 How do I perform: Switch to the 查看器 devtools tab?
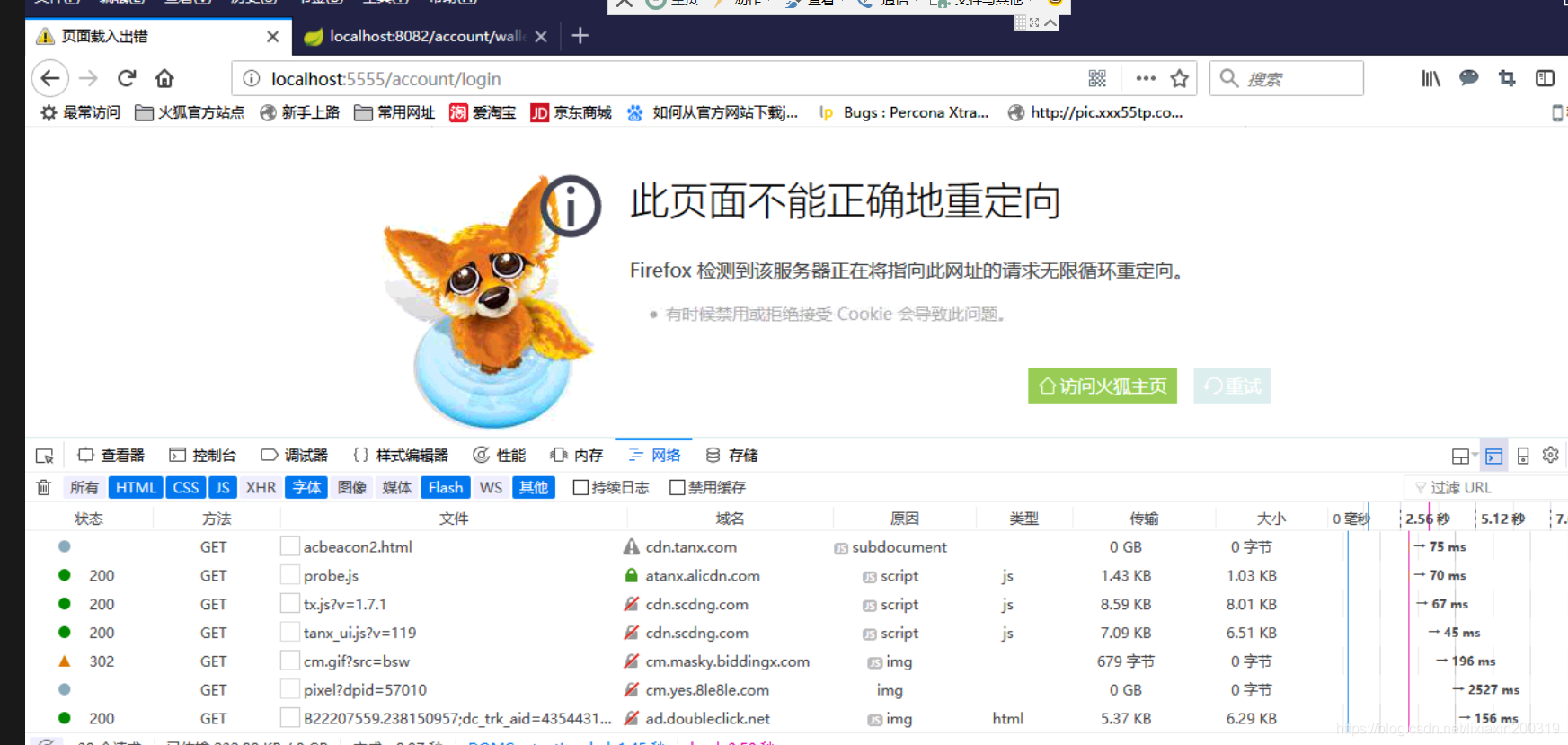pos(111,456)
